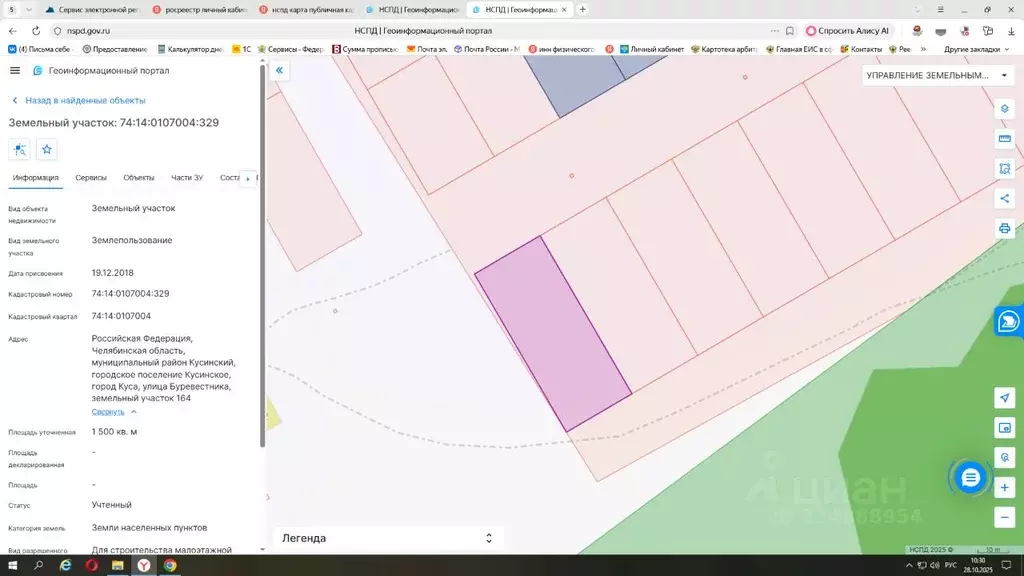
Task: Expand the Легенда panel
Action: (x=488, y=538)
